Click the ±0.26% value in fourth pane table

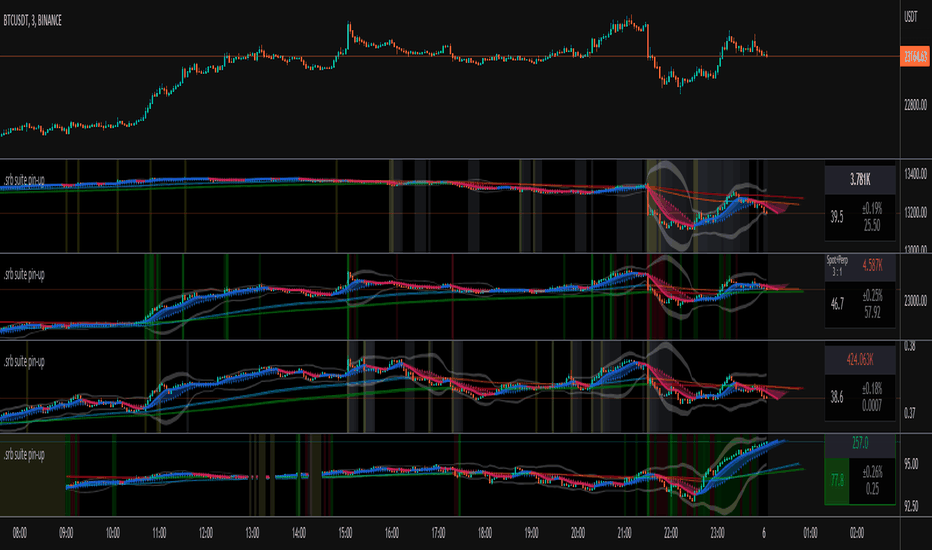872,472
